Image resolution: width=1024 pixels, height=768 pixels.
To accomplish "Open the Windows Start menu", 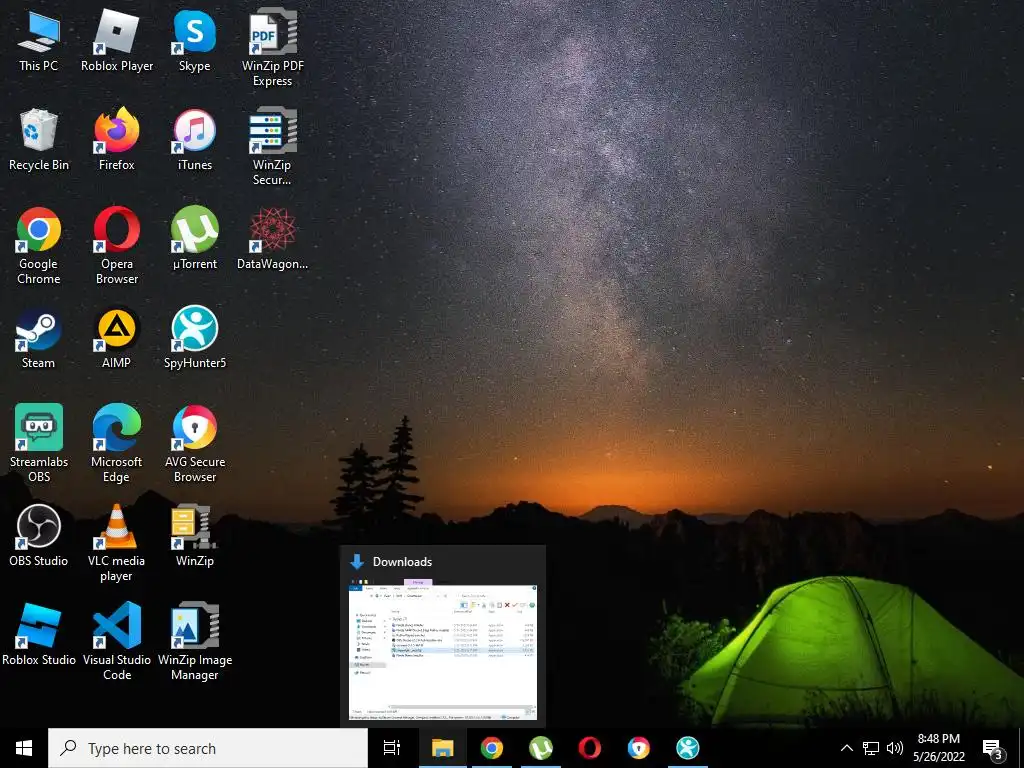I will click(x=24, y=748).
